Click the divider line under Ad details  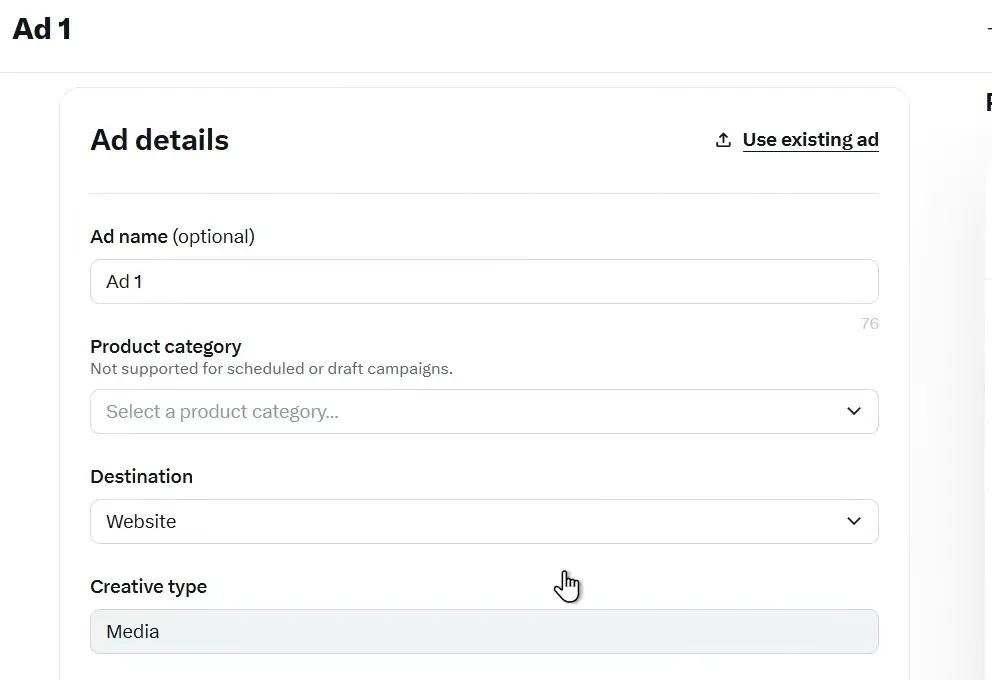[484, 193]
